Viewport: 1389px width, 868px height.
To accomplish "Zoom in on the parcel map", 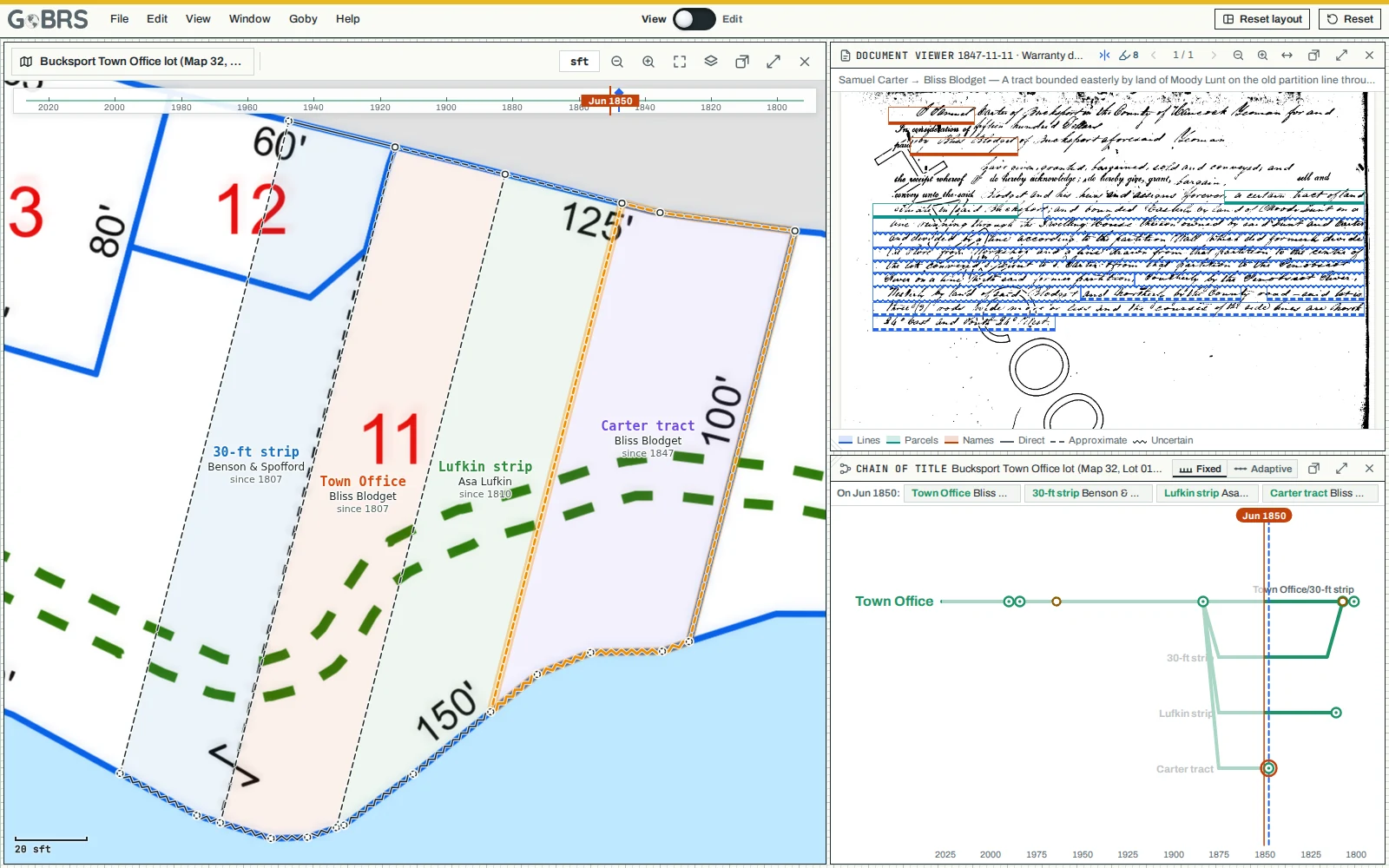I will click(x=648, y=62).
